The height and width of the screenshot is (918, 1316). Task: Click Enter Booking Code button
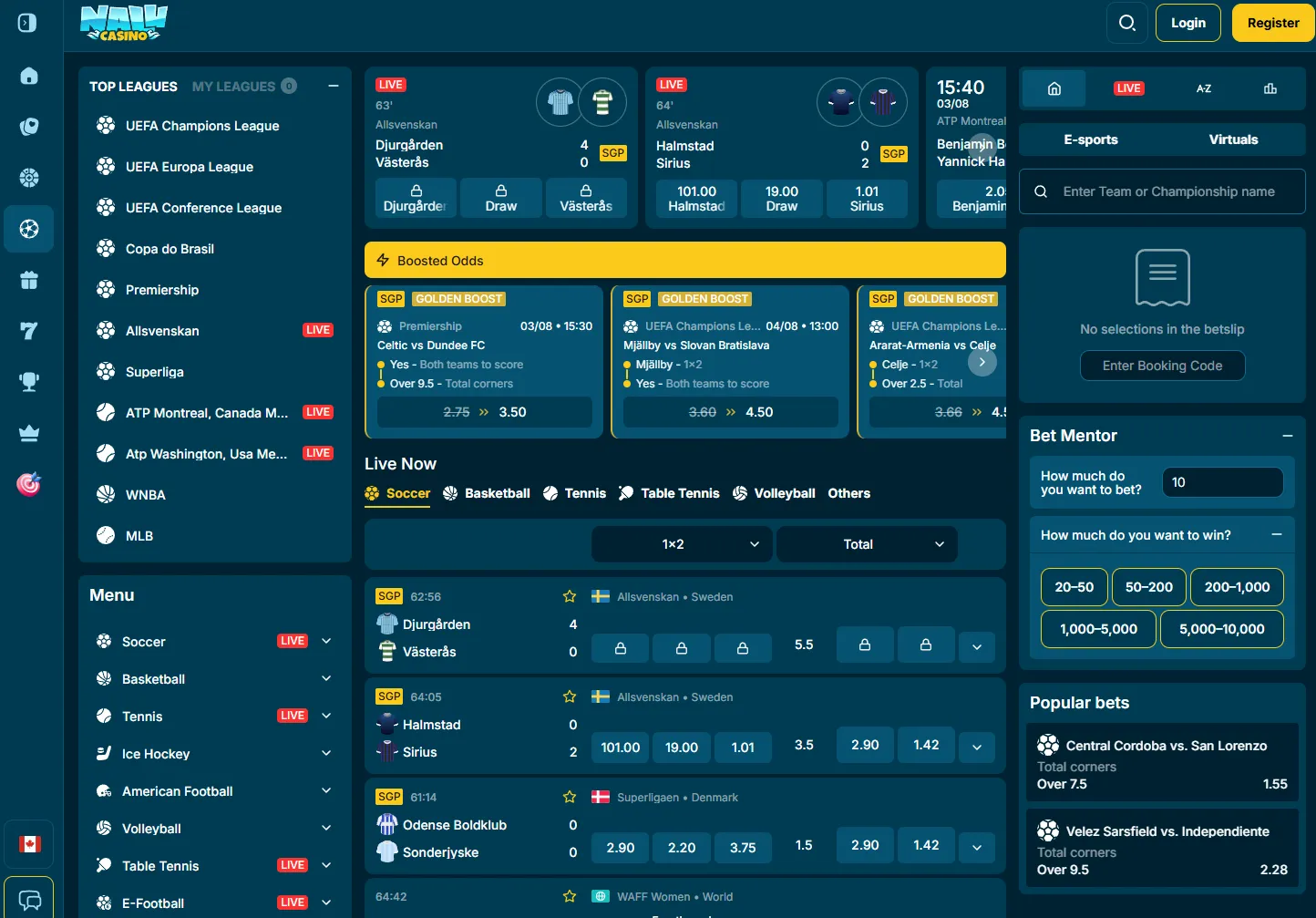(1163, 366)
